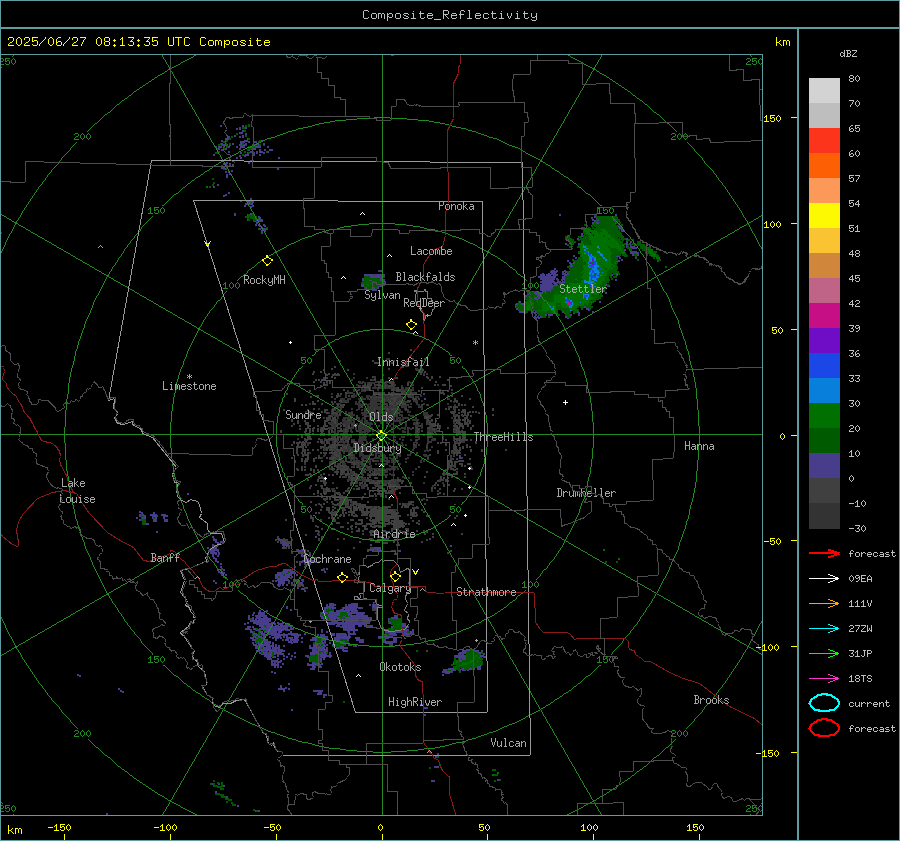Screen dimensions: 900x841
Task: Select the green 30 dBZ color swatch
Action: [x=824, y=415]
